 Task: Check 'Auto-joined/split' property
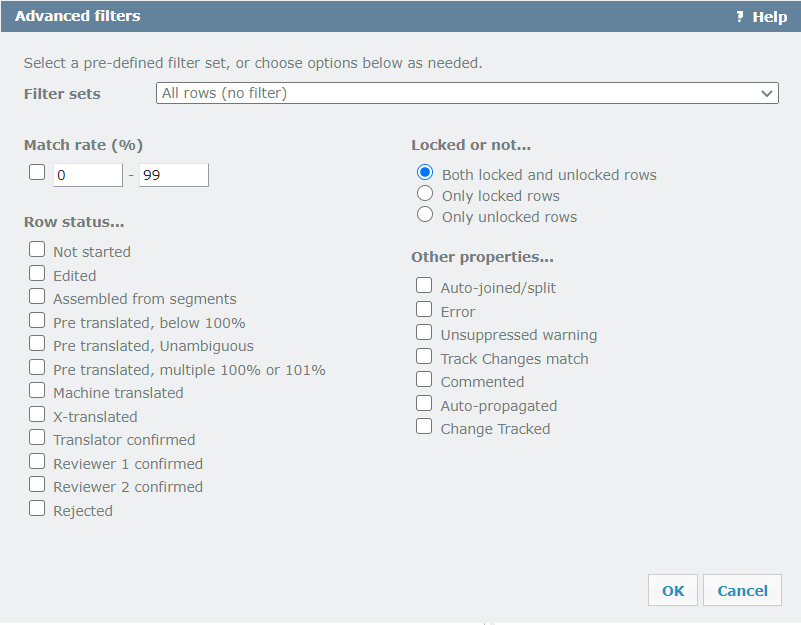[x=424, y=284]
